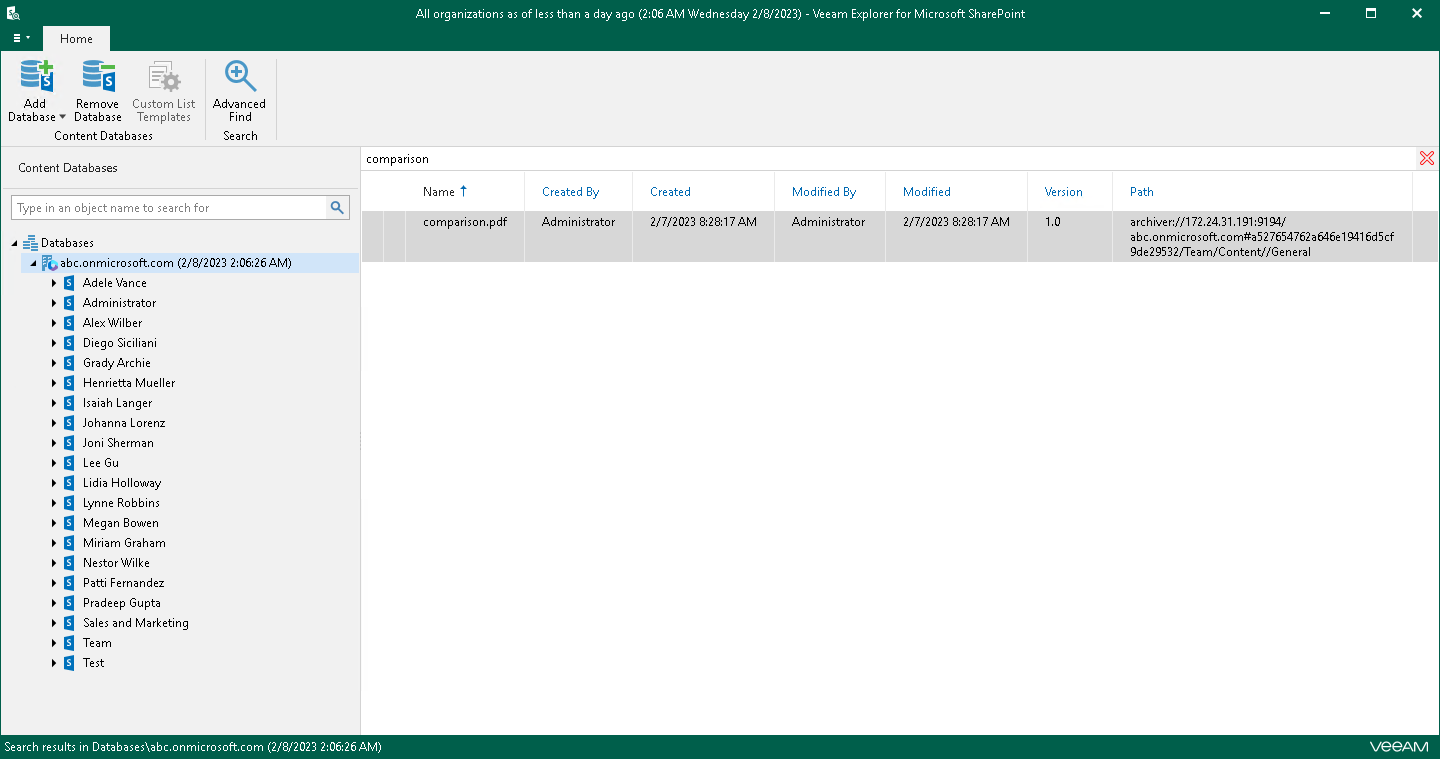
Task: Click the Custom List Templates icon
Action: 164,77
